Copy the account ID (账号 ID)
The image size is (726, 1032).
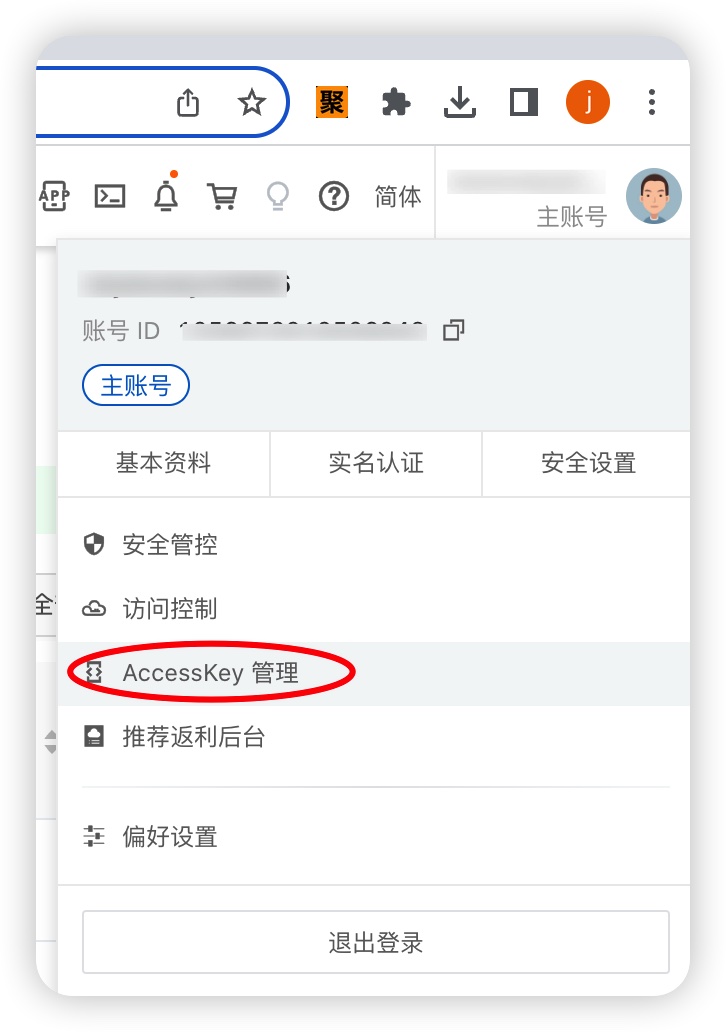(x=454, y=330)
